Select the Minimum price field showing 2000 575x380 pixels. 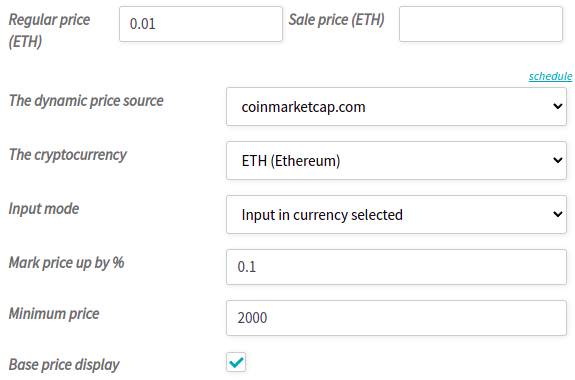click(396, 318)
